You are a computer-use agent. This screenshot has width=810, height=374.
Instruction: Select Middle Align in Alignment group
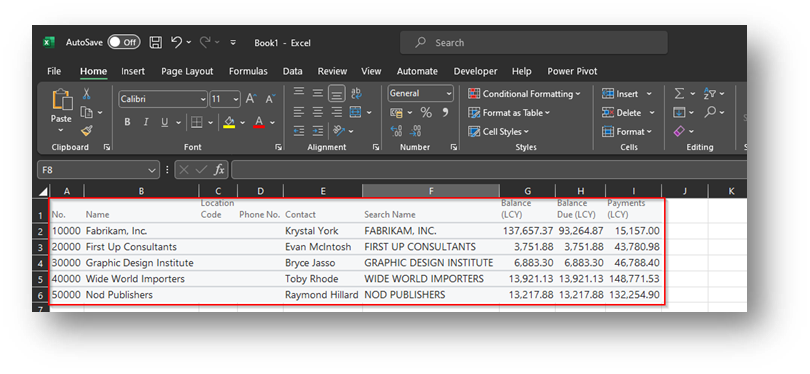pos(318,93)
